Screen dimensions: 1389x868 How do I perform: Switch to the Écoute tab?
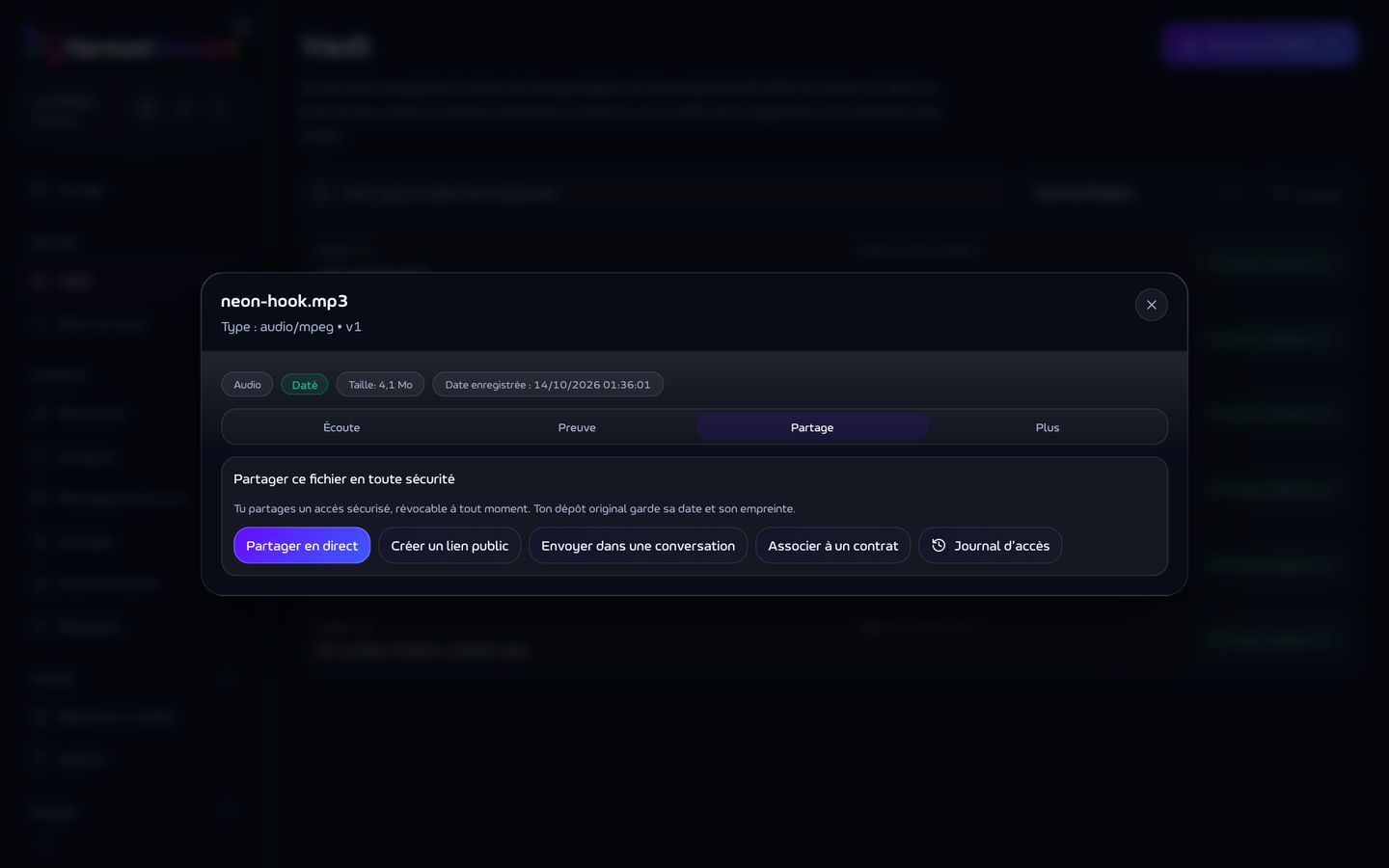tap(341, 427)
